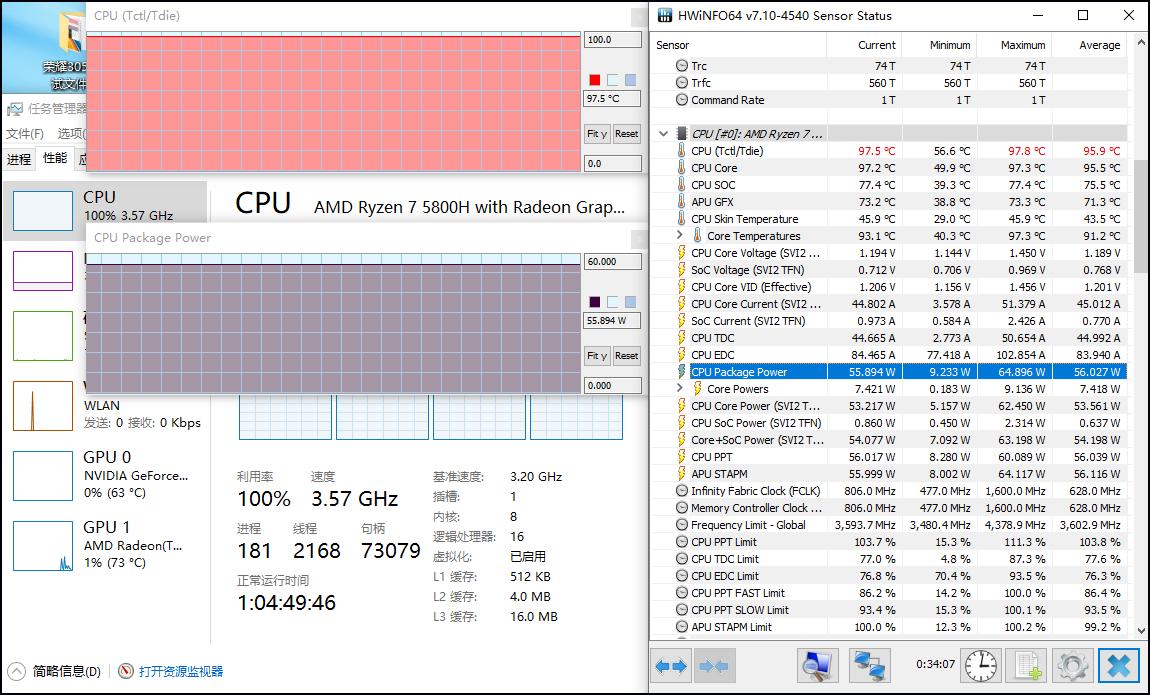Click the 100.0 maximum field in Tctl/Tdie graph

click(x=612, y=40)
